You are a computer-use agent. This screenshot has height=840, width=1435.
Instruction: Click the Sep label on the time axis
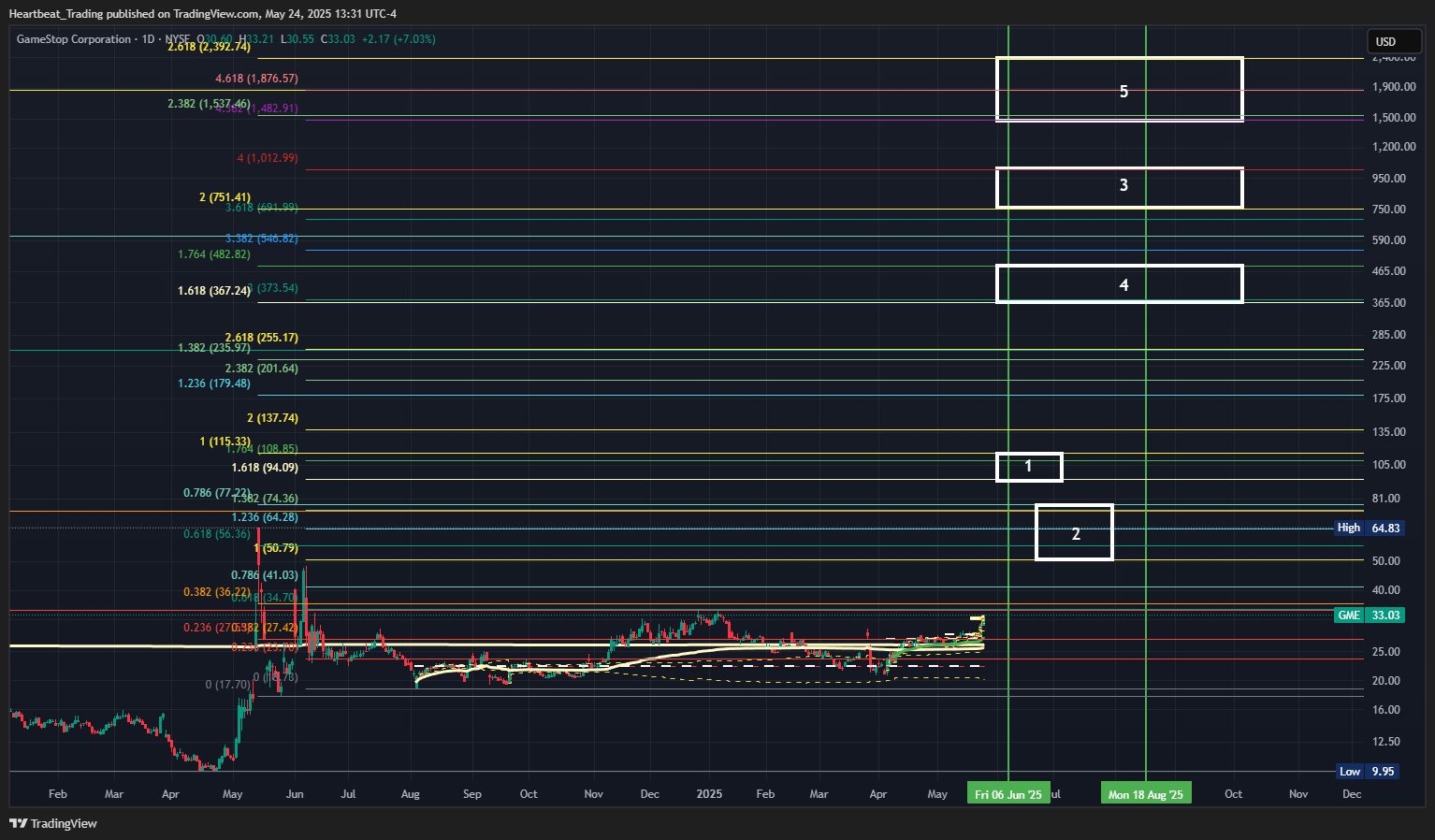tap(472, 794)
